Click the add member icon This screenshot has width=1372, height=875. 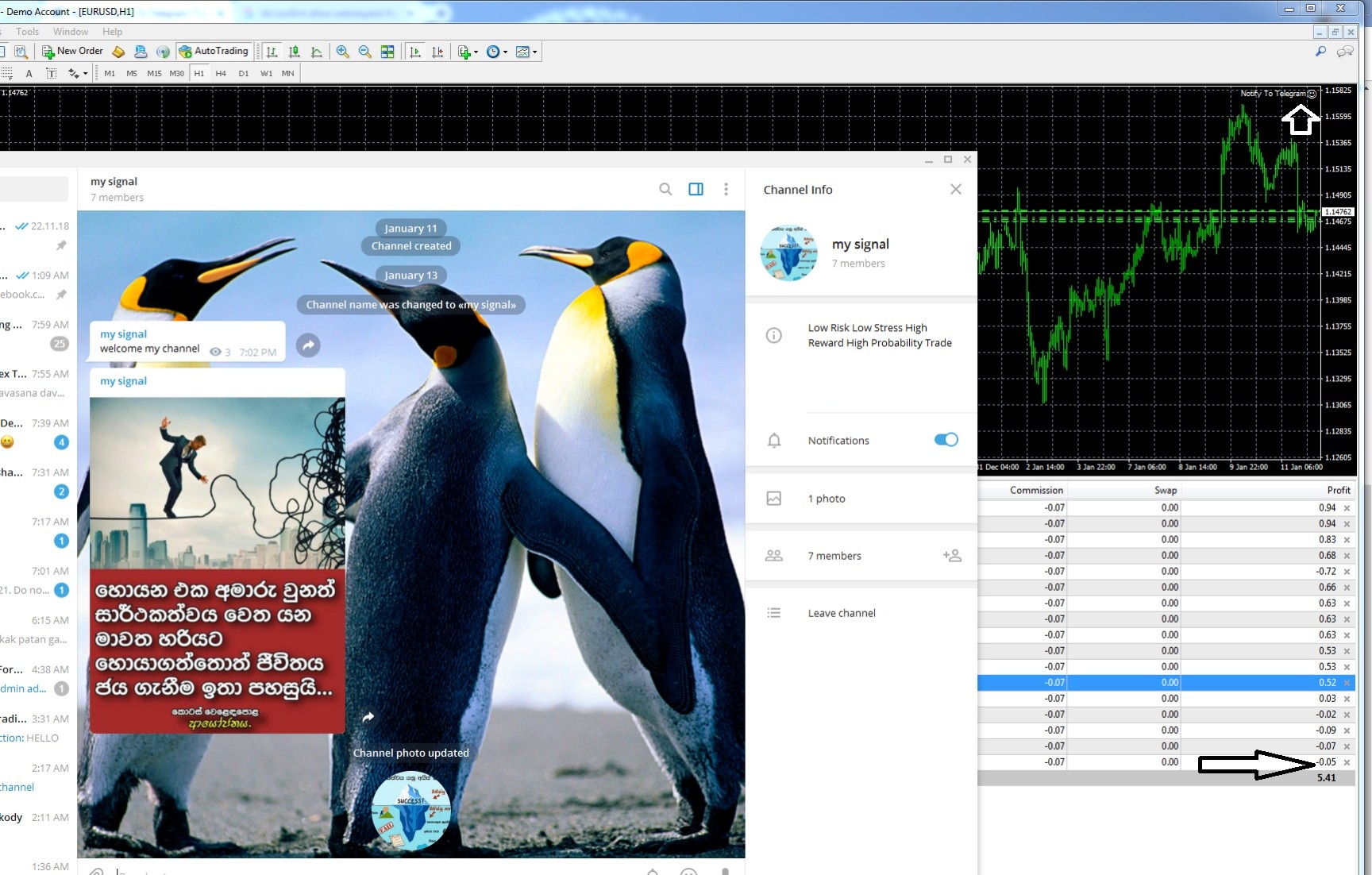952,556
